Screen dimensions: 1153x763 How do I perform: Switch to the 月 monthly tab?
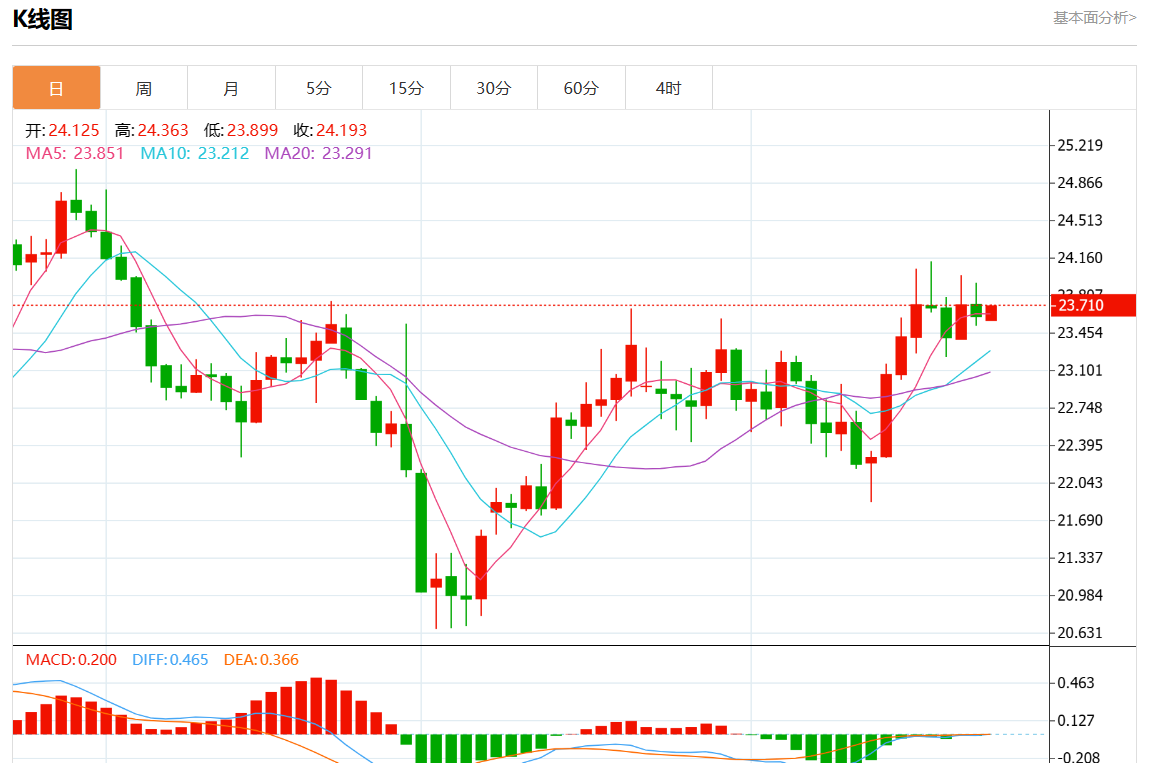232,88
